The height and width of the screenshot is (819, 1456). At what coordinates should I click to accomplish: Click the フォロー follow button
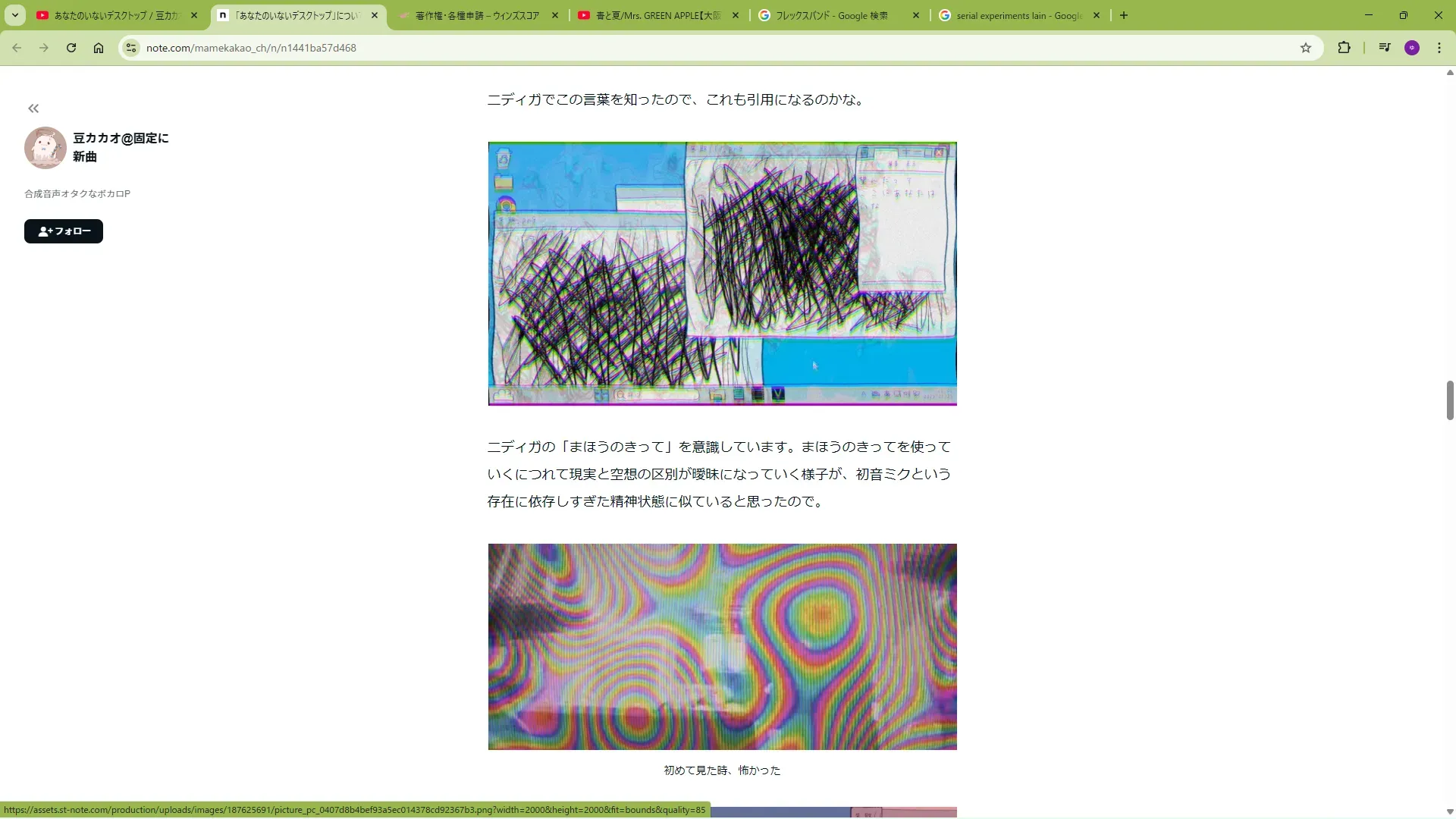(x=64, y=231)
